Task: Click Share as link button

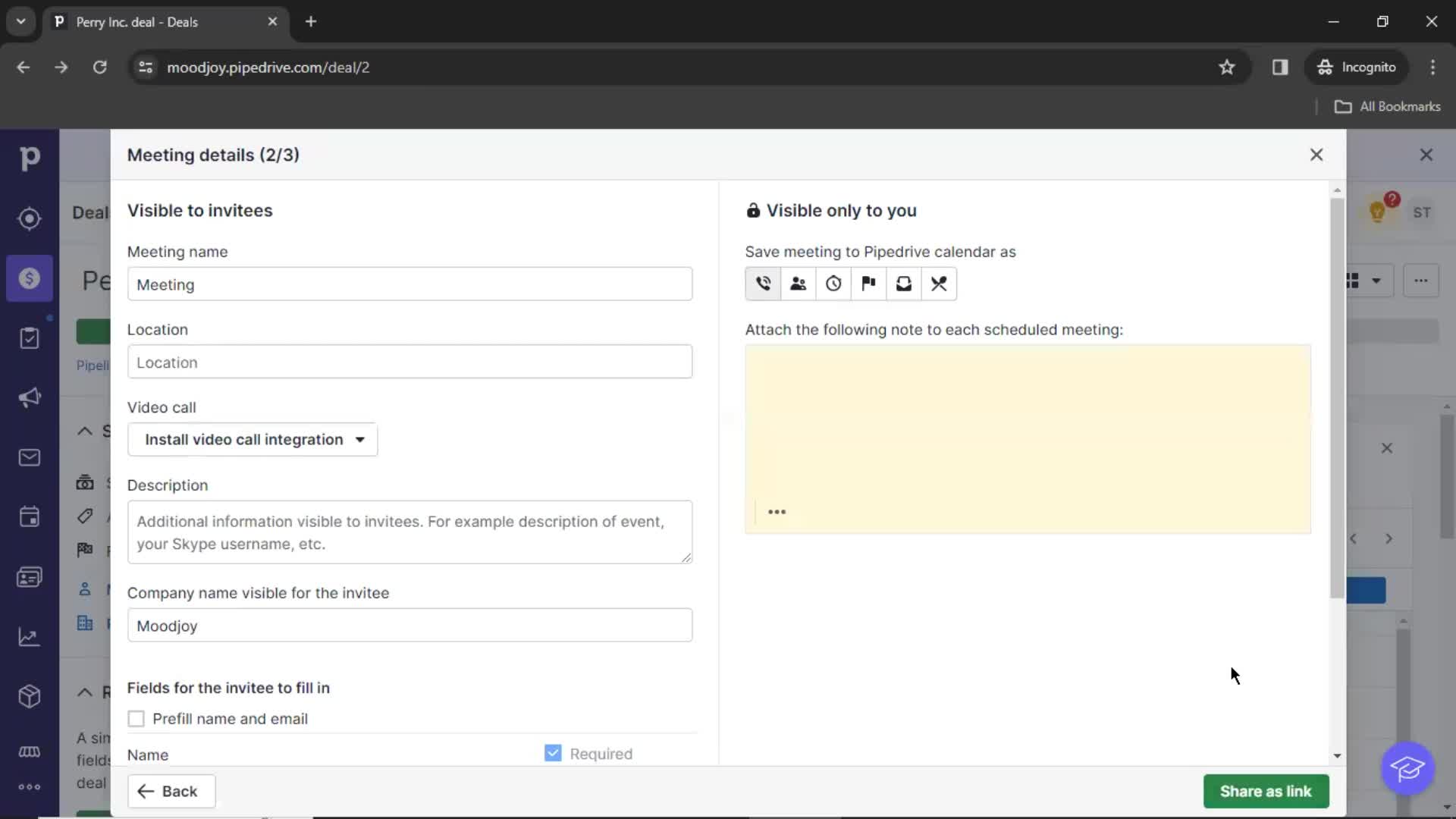Action: click(x=1266, y=791)
